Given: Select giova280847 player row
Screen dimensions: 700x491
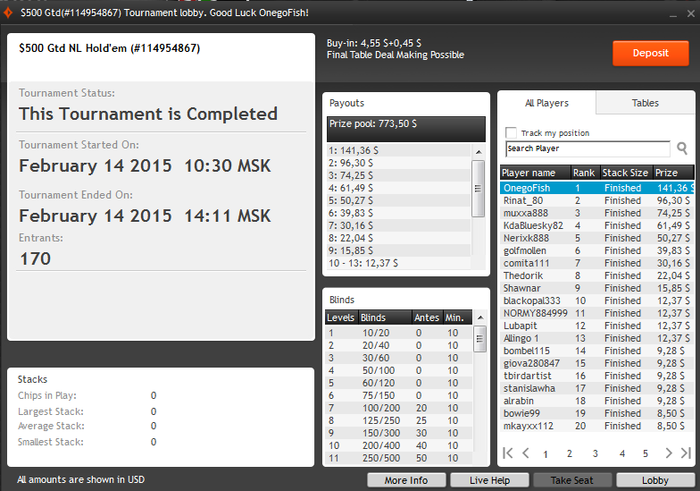Looking at the screenshot, I should tap(597, 363).
